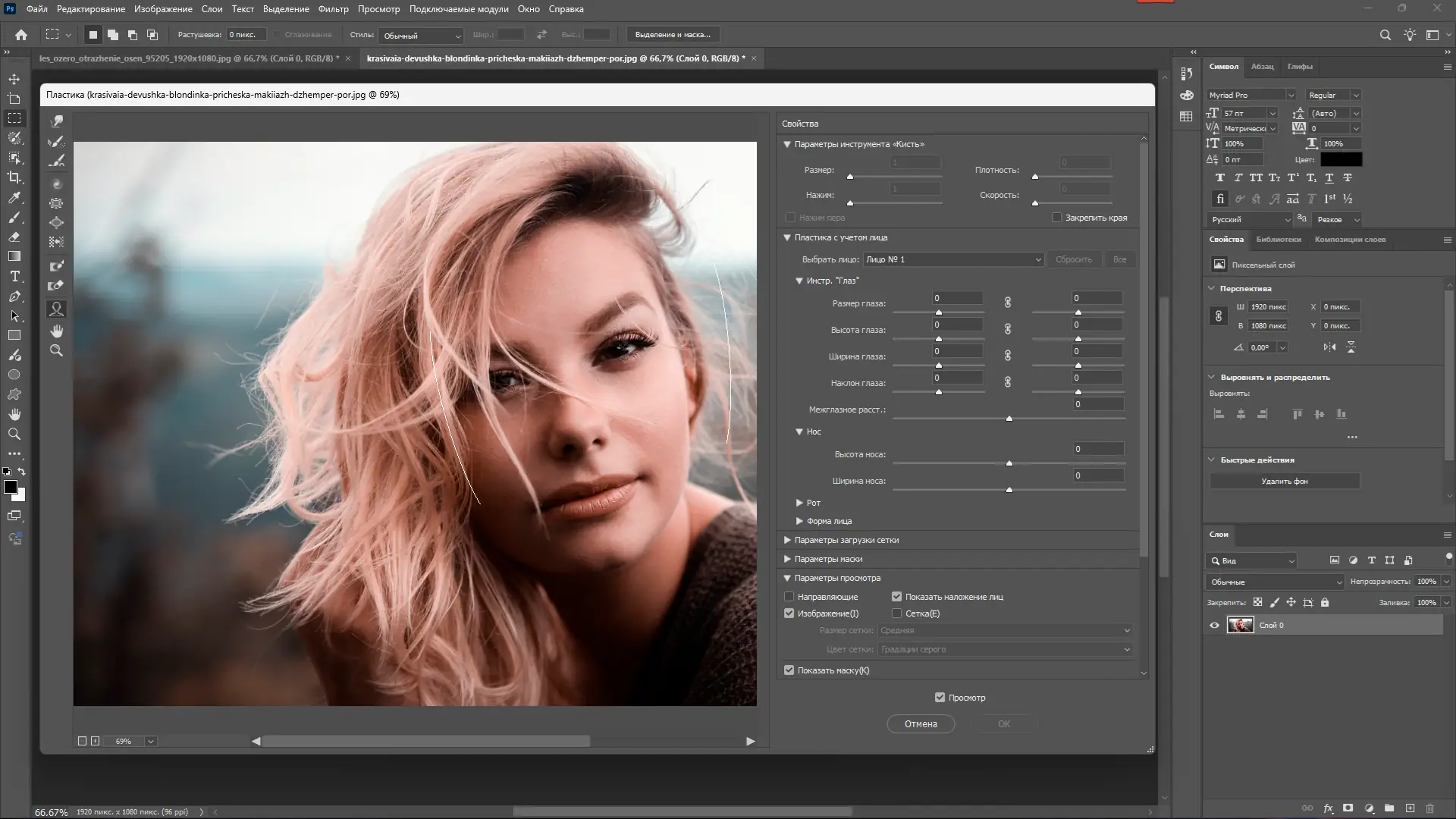Open the Фильтр menu
Viewport: 1456px width, 819px height.
pos(333,9)
